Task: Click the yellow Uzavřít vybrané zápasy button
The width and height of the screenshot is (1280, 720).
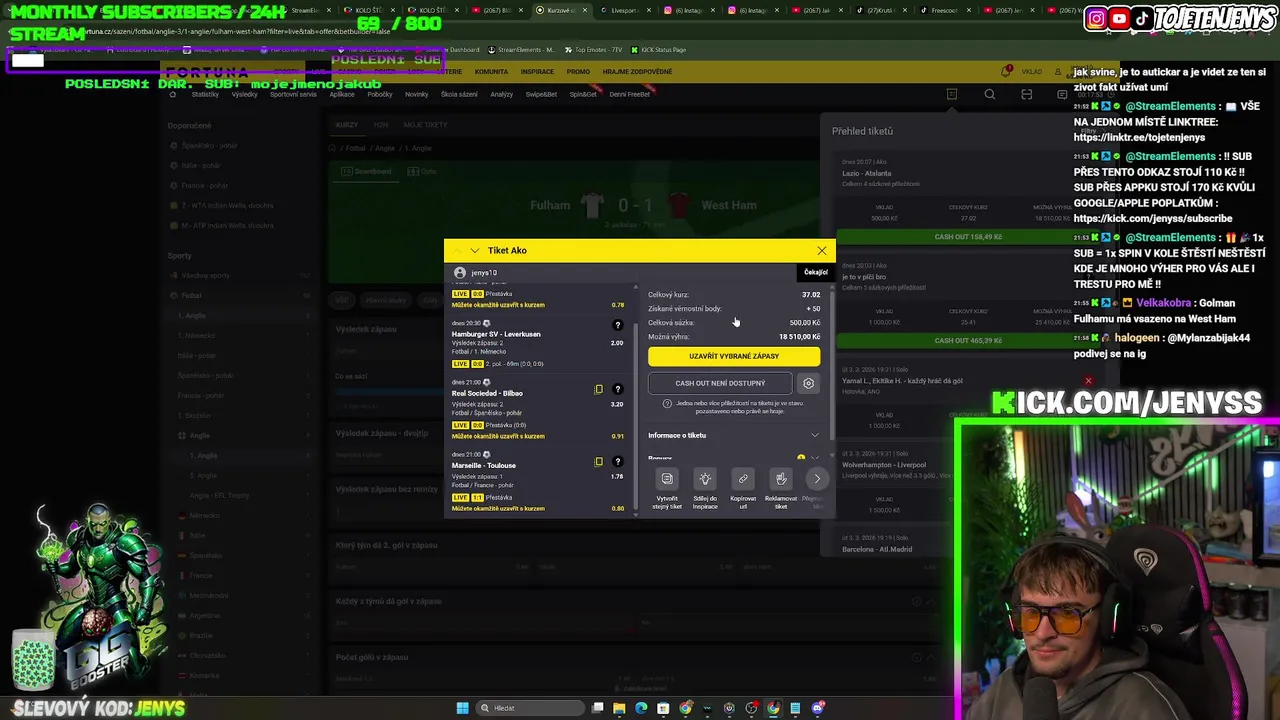Action: click(x=734, y=356)
